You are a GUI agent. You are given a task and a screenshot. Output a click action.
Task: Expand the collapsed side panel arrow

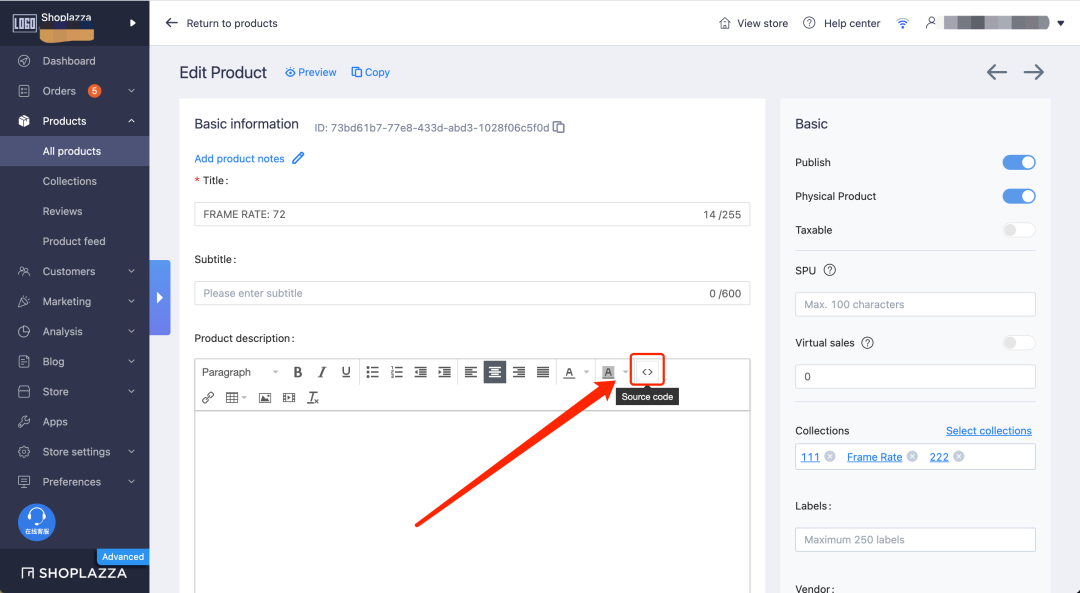(x=160, y=298)
